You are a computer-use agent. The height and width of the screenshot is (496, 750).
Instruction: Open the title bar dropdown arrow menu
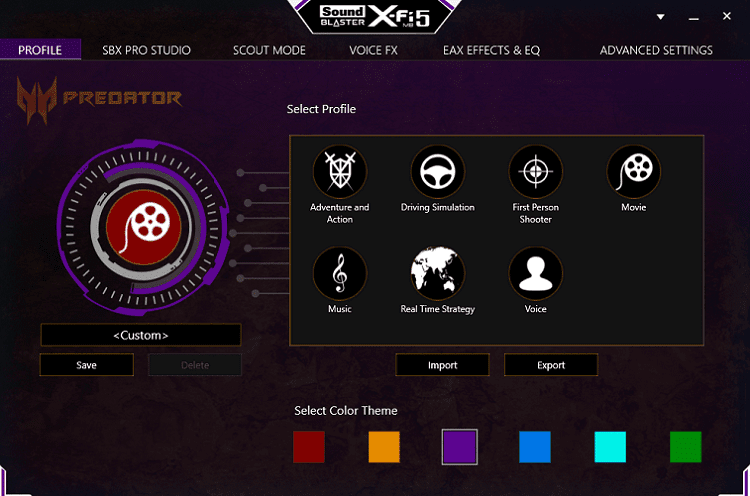[661, 17]
